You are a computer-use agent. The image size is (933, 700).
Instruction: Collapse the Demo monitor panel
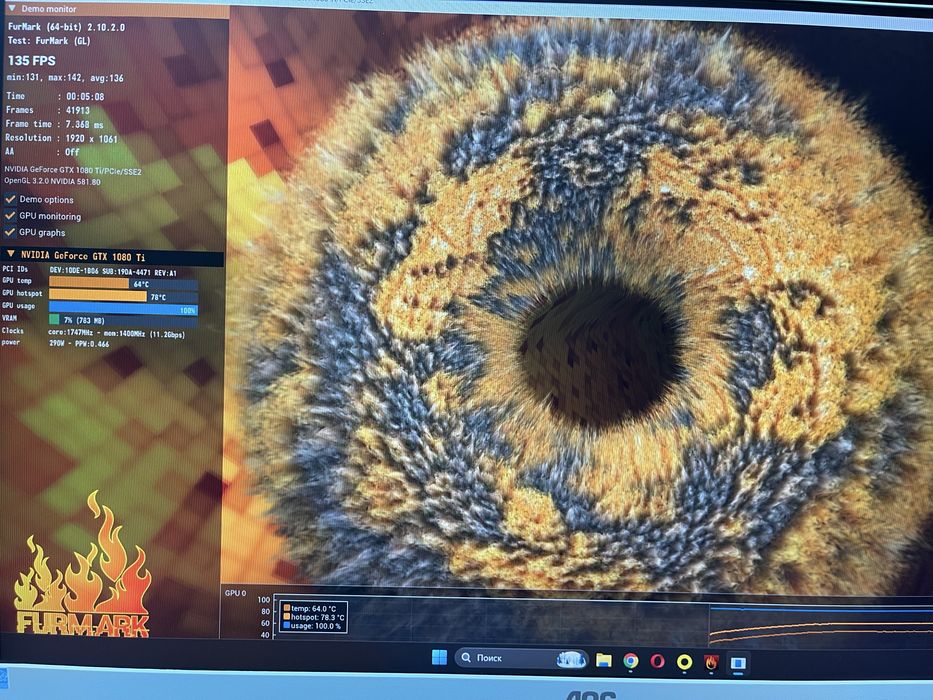tap(11, 9)
